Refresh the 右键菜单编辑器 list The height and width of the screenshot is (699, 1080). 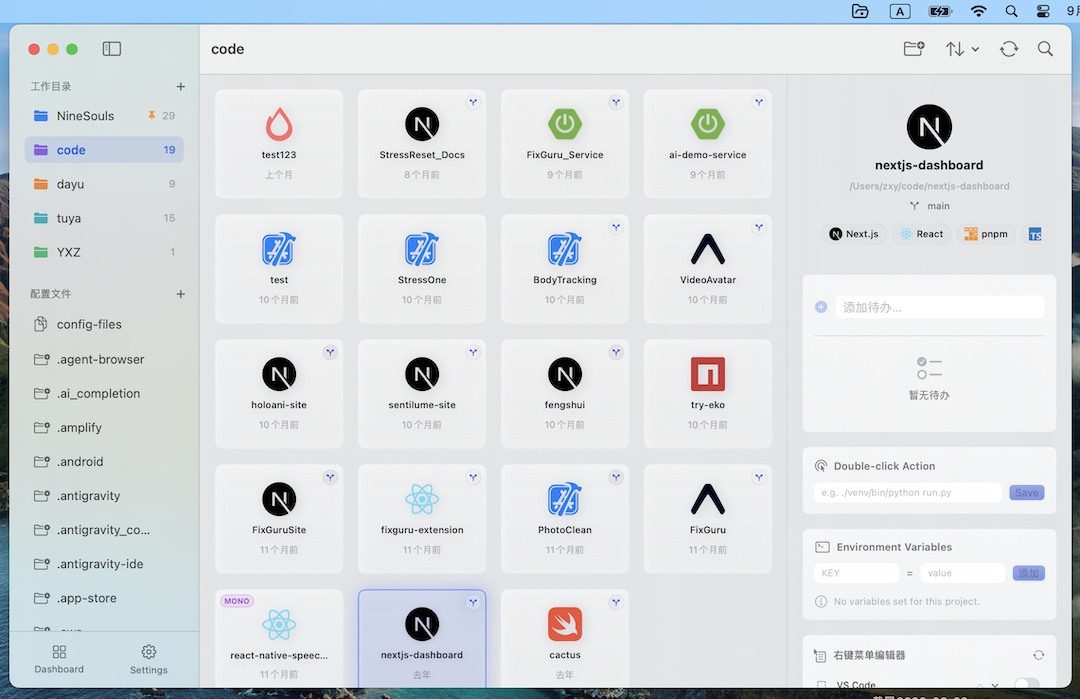click(x=1038, y=655)
